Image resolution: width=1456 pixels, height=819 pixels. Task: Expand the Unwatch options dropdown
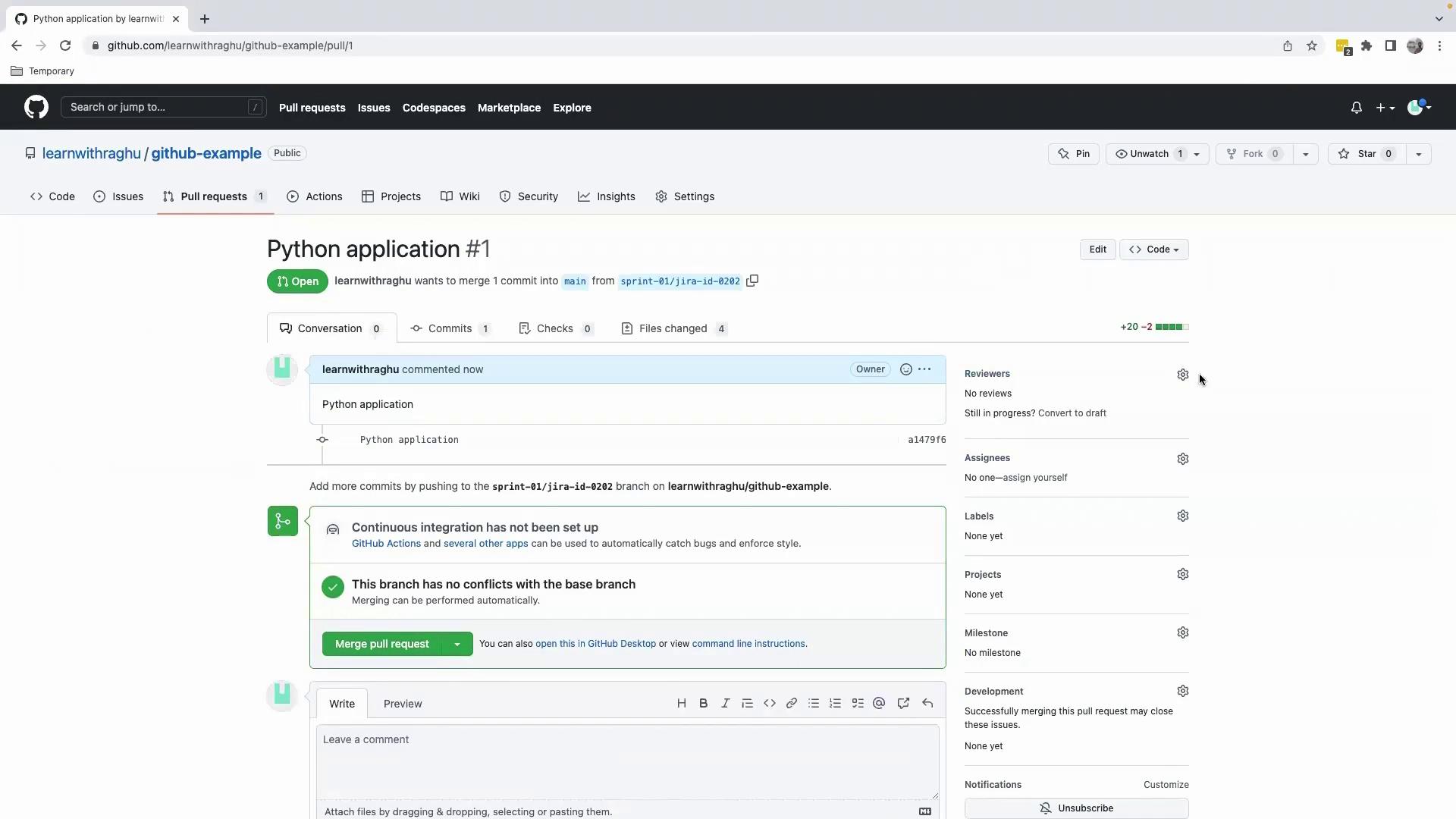1197,154
